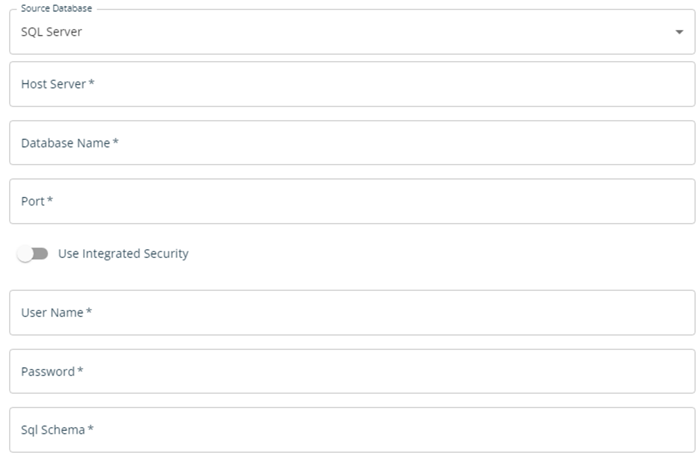Focus the Port input field

[352, 201]
